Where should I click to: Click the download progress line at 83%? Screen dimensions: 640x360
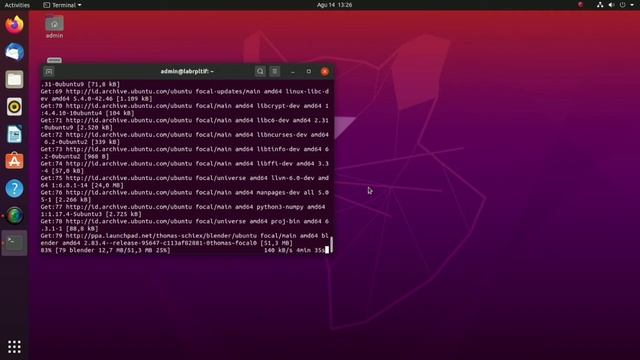184,250
